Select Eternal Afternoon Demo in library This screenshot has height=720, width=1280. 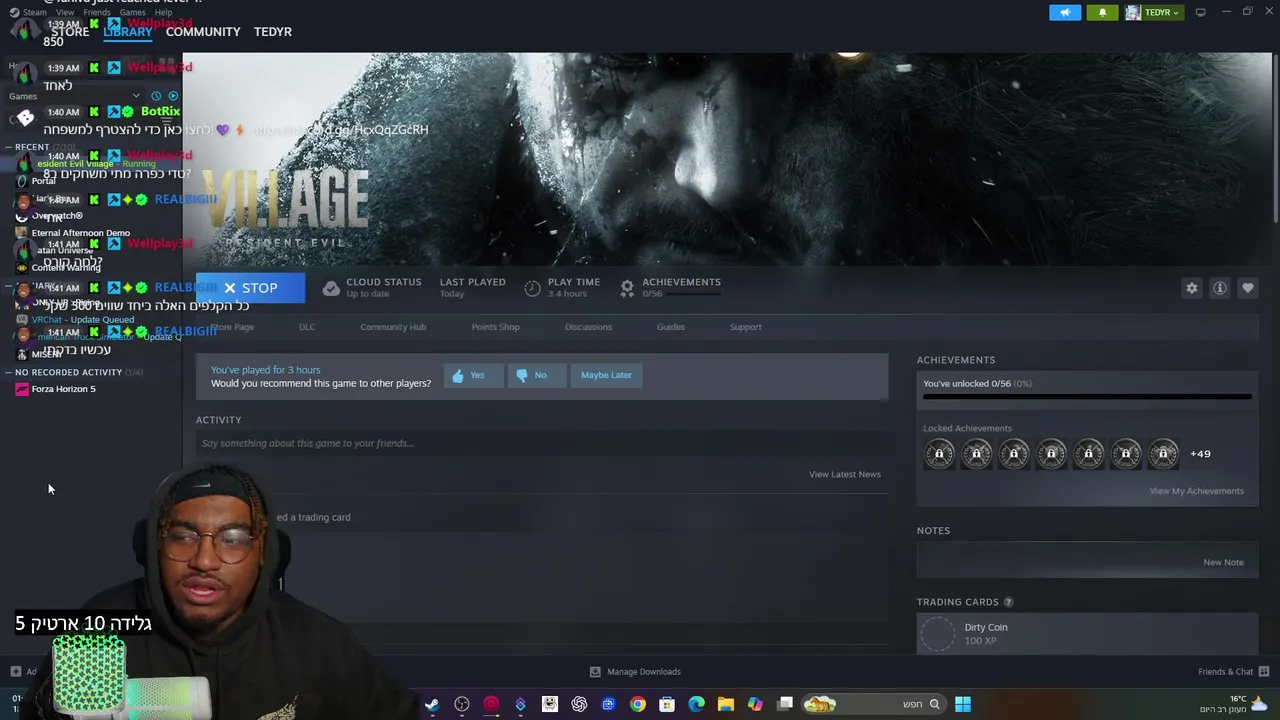pos(80,233)
